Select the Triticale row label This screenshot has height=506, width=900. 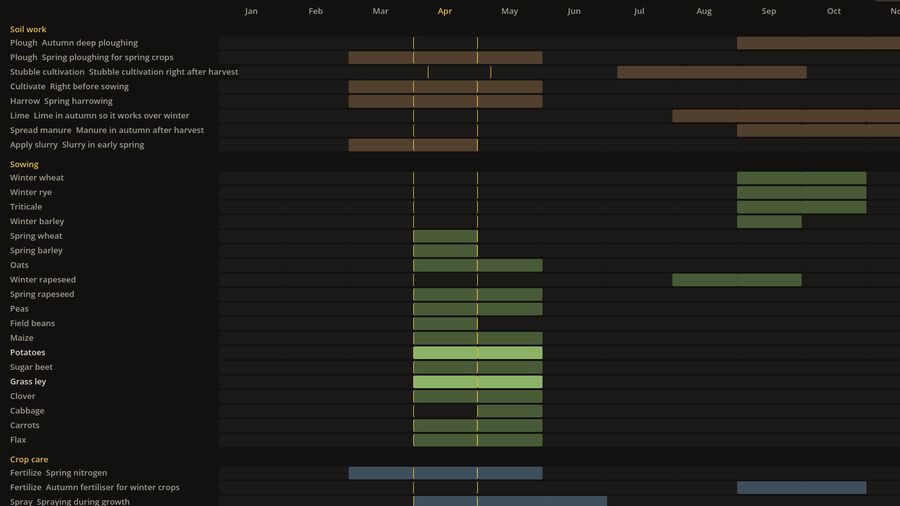click(26, 207)
